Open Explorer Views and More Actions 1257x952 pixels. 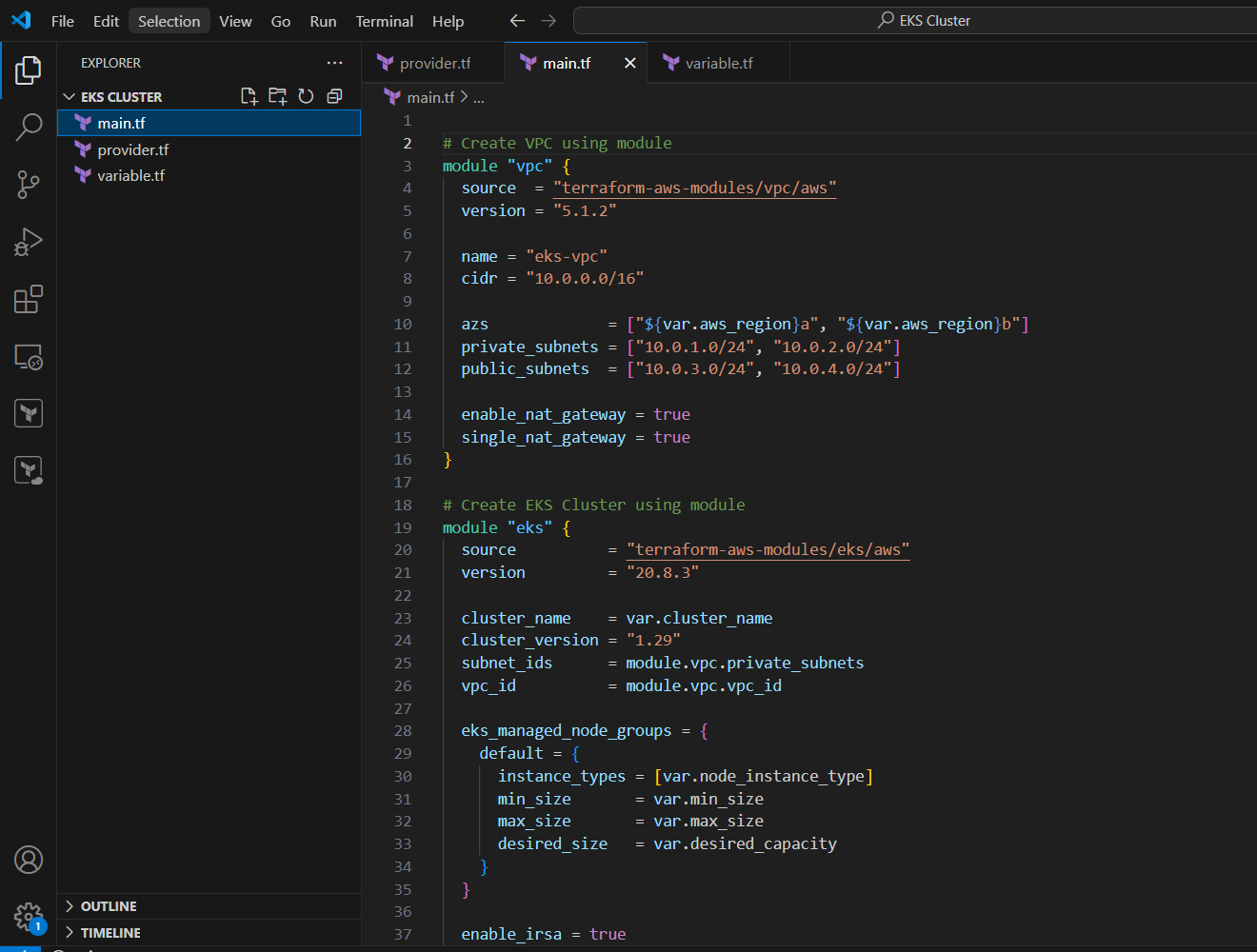[x=334, y=63]
